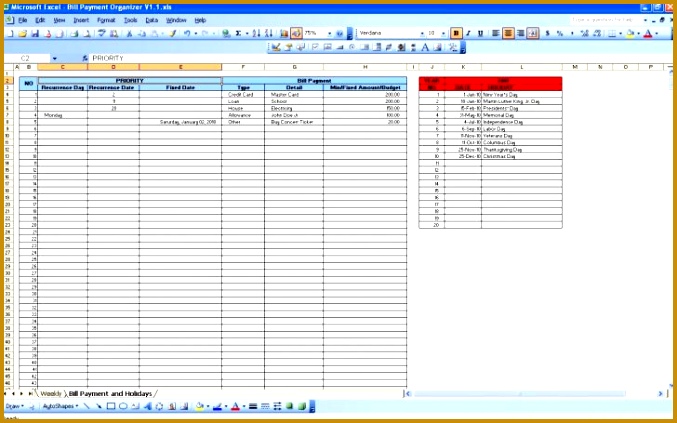This screenshot has height=423, width=677.
Task: Open the font size dropdown
Action: pyautogui.click(x=443, y=33)
